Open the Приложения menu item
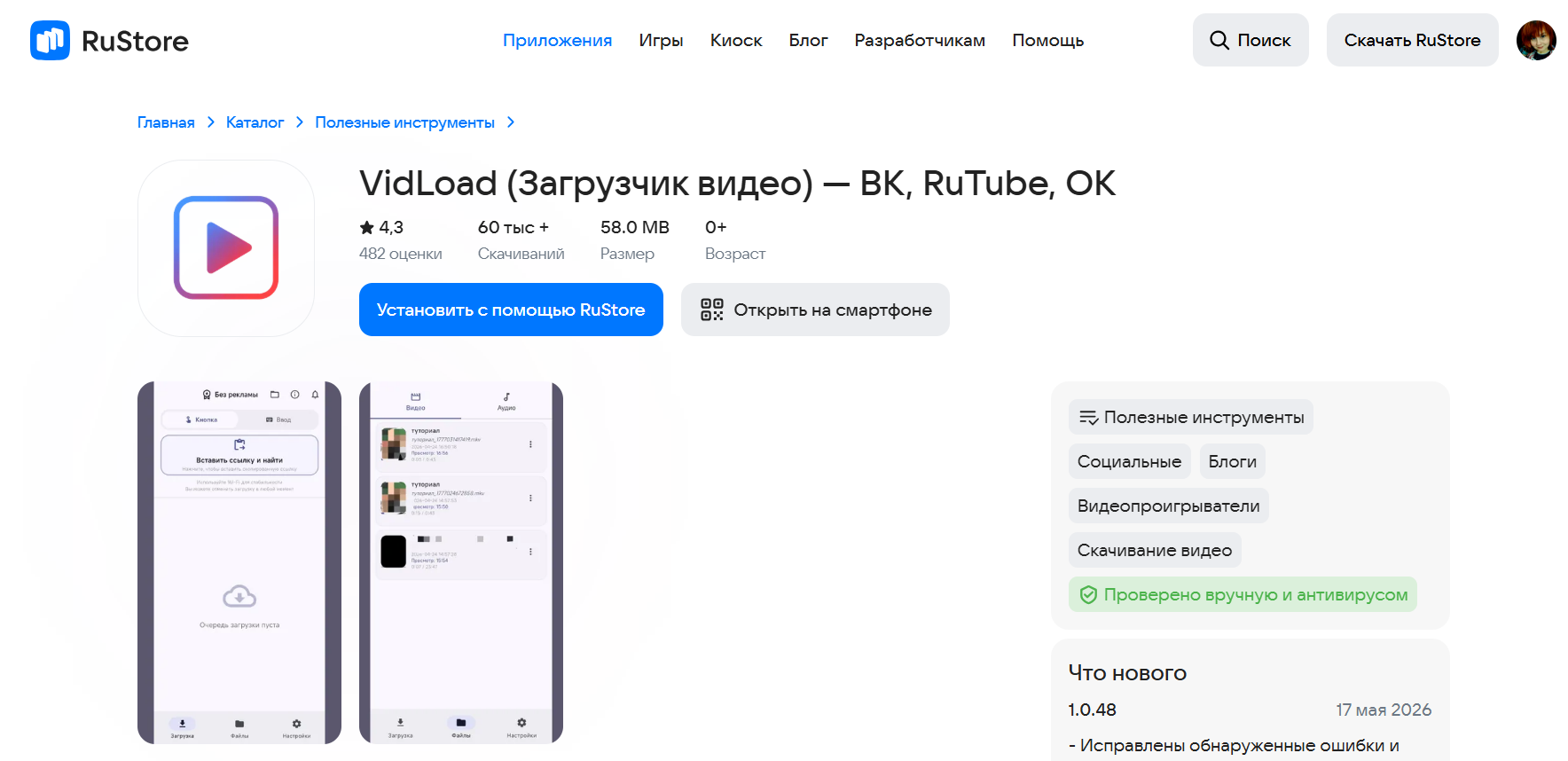 557,40
